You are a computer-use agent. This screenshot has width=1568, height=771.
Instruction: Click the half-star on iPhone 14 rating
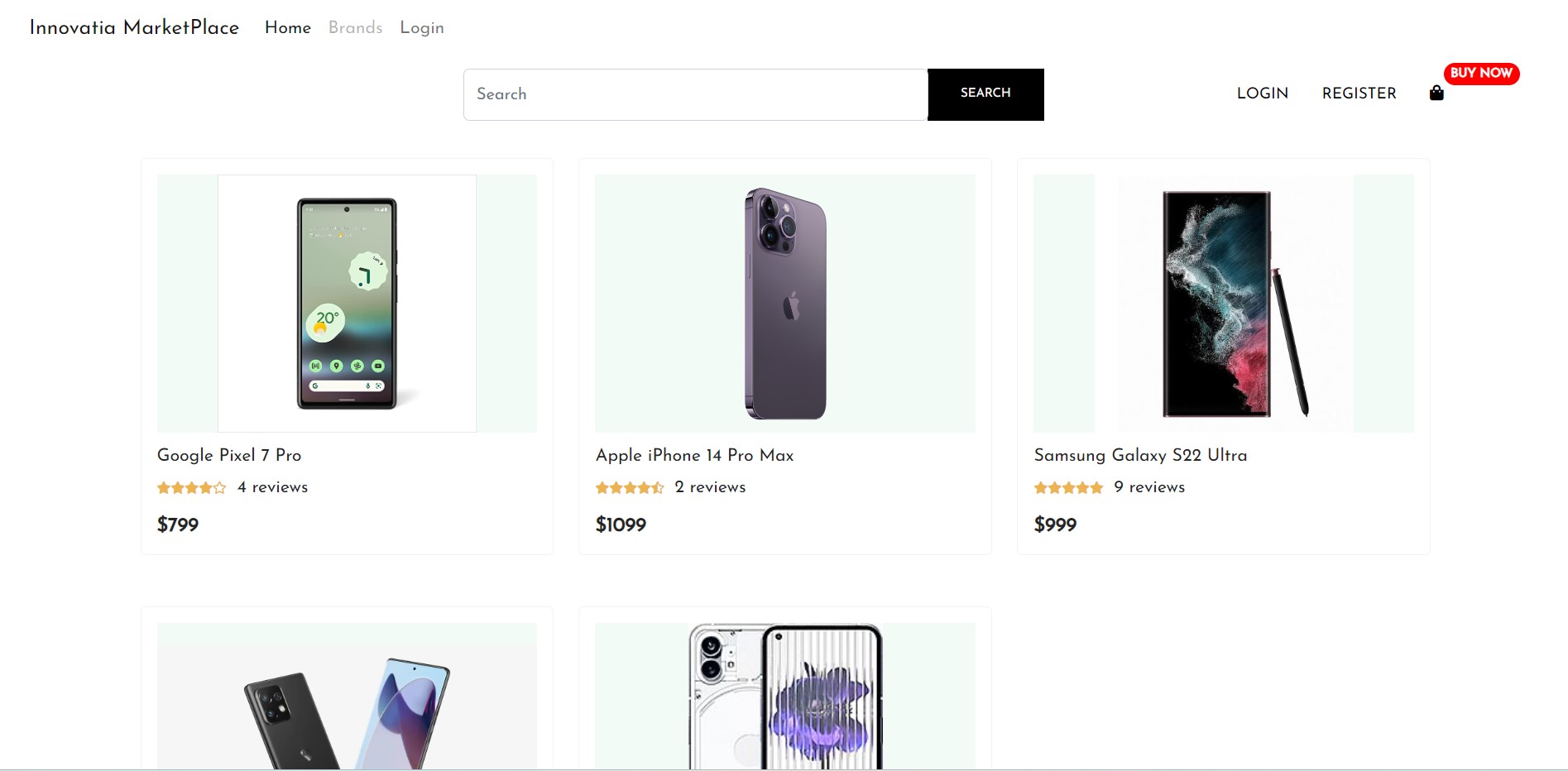(x=658, y=487)
